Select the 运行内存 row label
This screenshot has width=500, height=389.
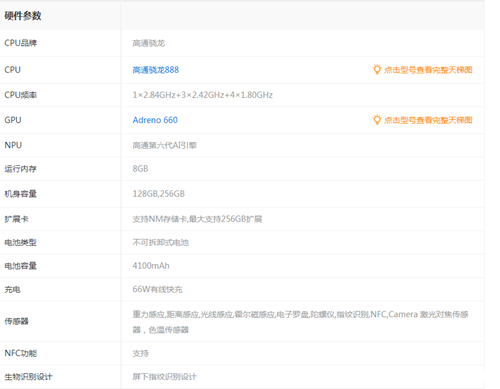pos(20,169)
